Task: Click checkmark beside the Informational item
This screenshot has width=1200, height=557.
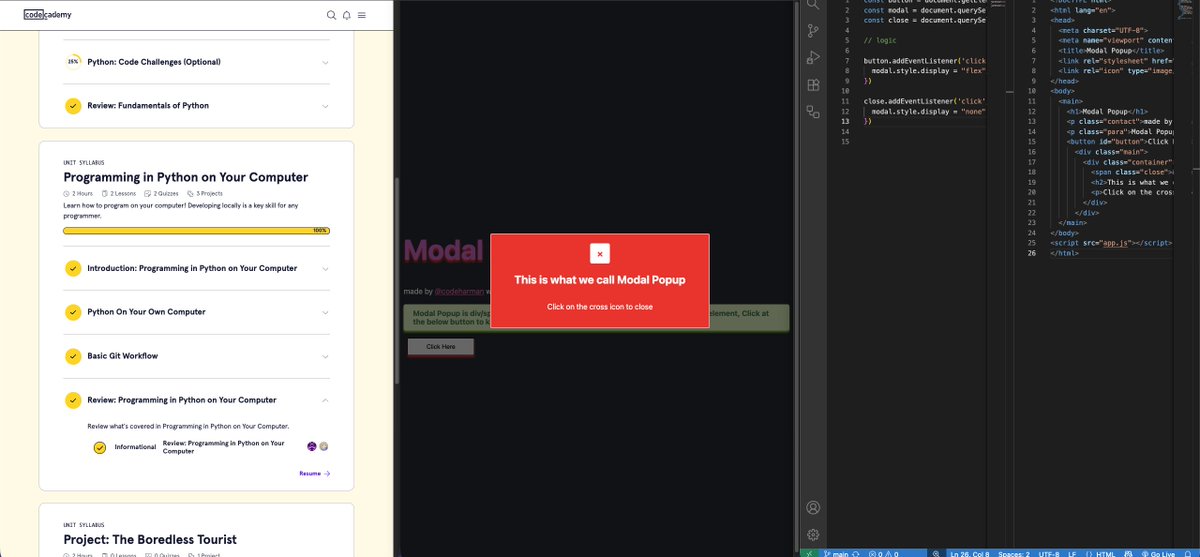Action: point(99,447)
